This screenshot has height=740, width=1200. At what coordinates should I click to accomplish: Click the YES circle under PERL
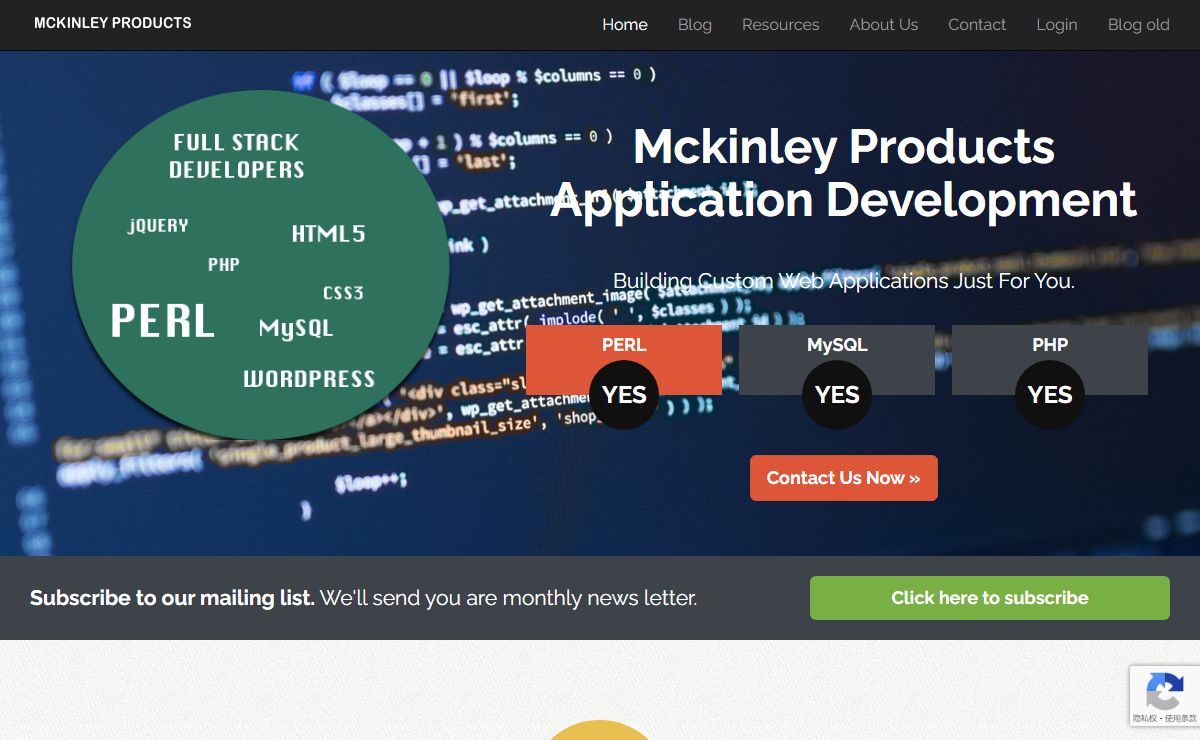[x=624, y=395]
